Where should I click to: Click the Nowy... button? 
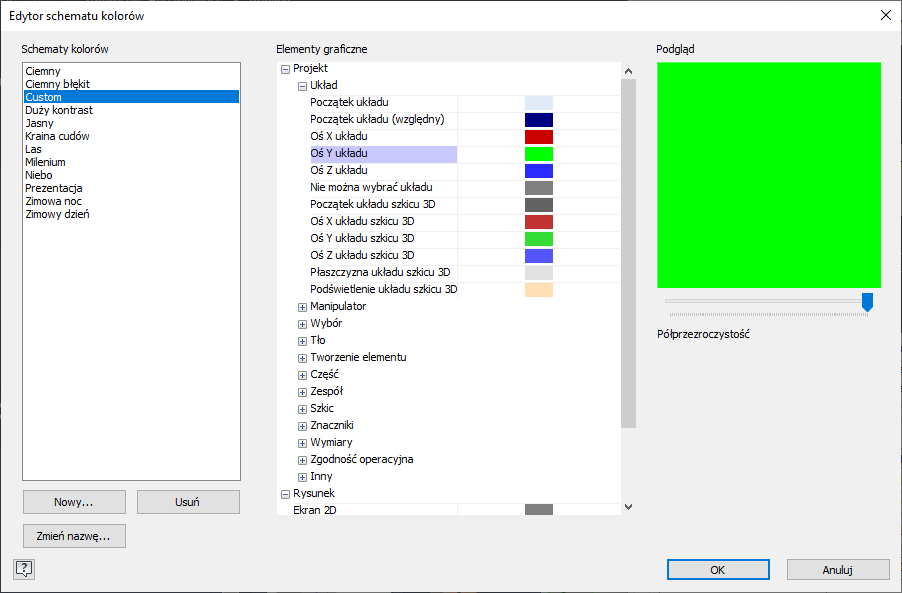pyautogui.click(x=74, y=502)
